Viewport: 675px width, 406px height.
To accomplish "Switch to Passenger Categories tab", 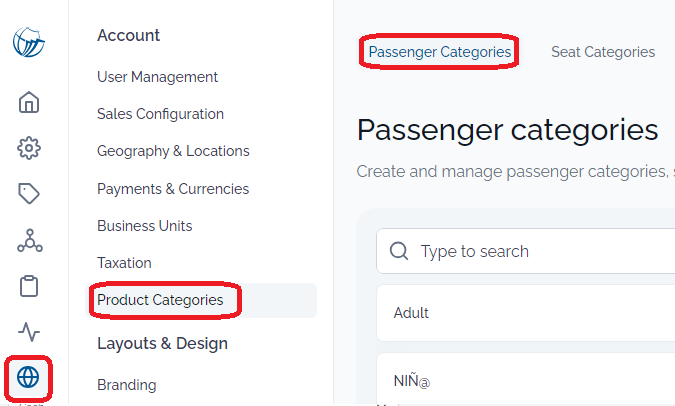I will [440, 52].
